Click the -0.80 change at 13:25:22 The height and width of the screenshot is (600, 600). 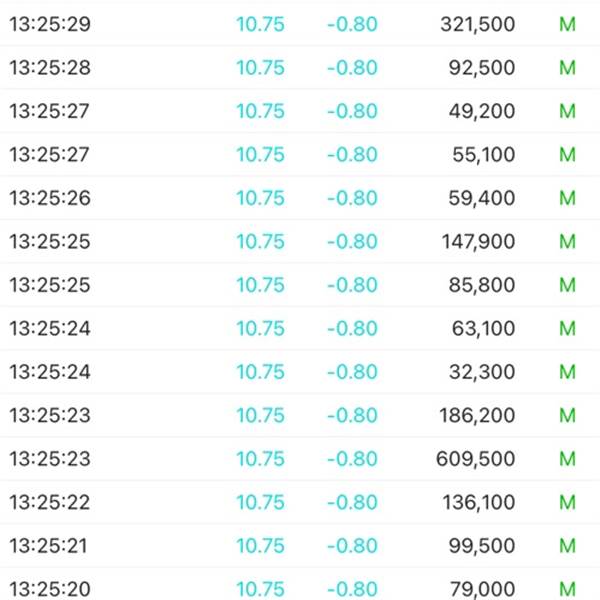pyautogui.click(x=352, y=502)
